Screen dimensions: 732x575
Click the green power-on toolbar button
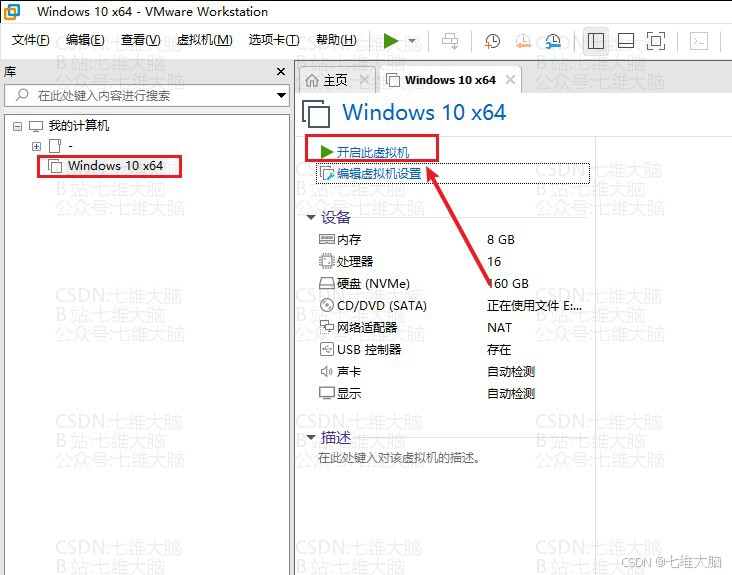tap(391, 41)
